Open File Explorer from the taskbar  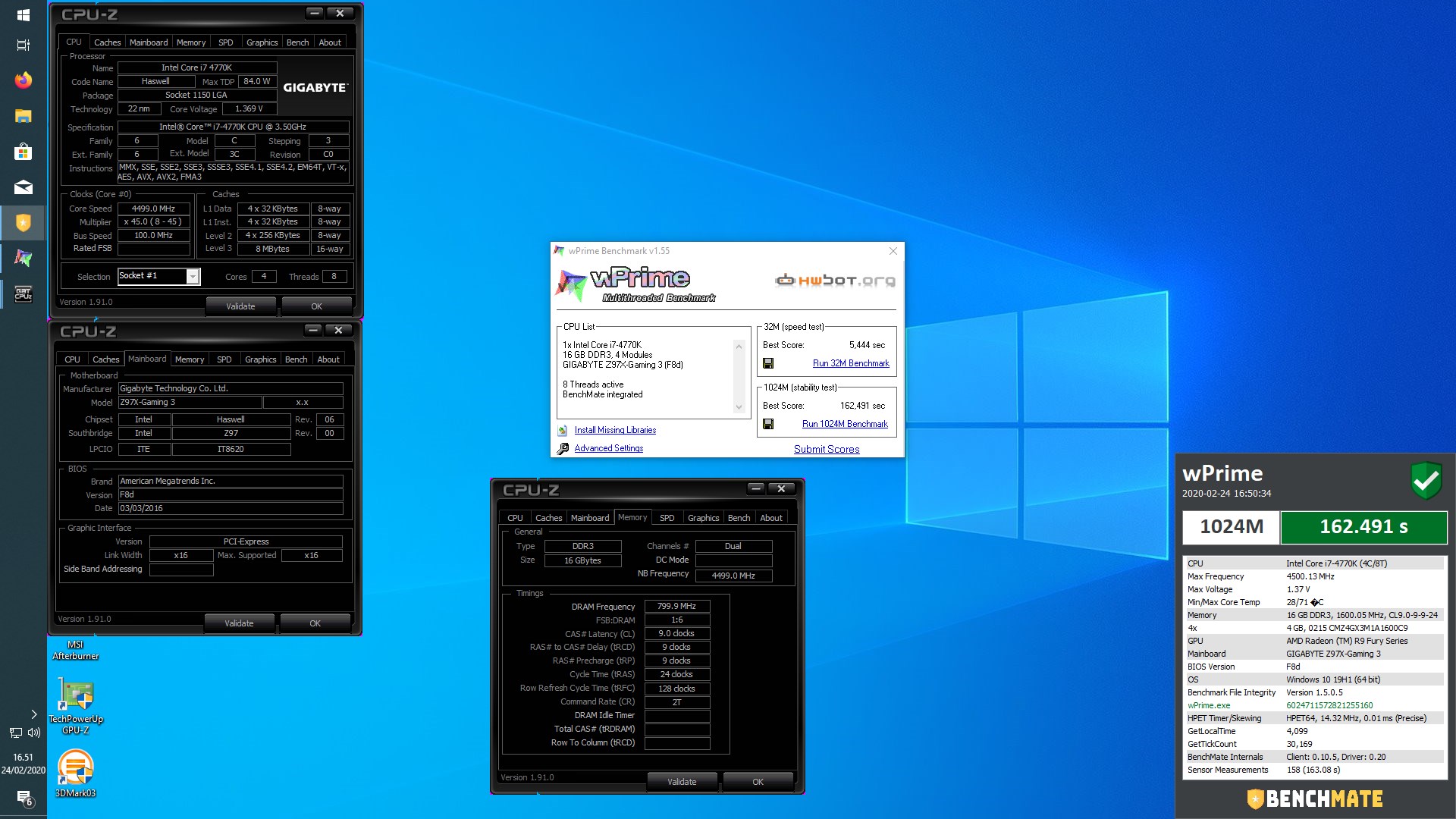(23, 116)
